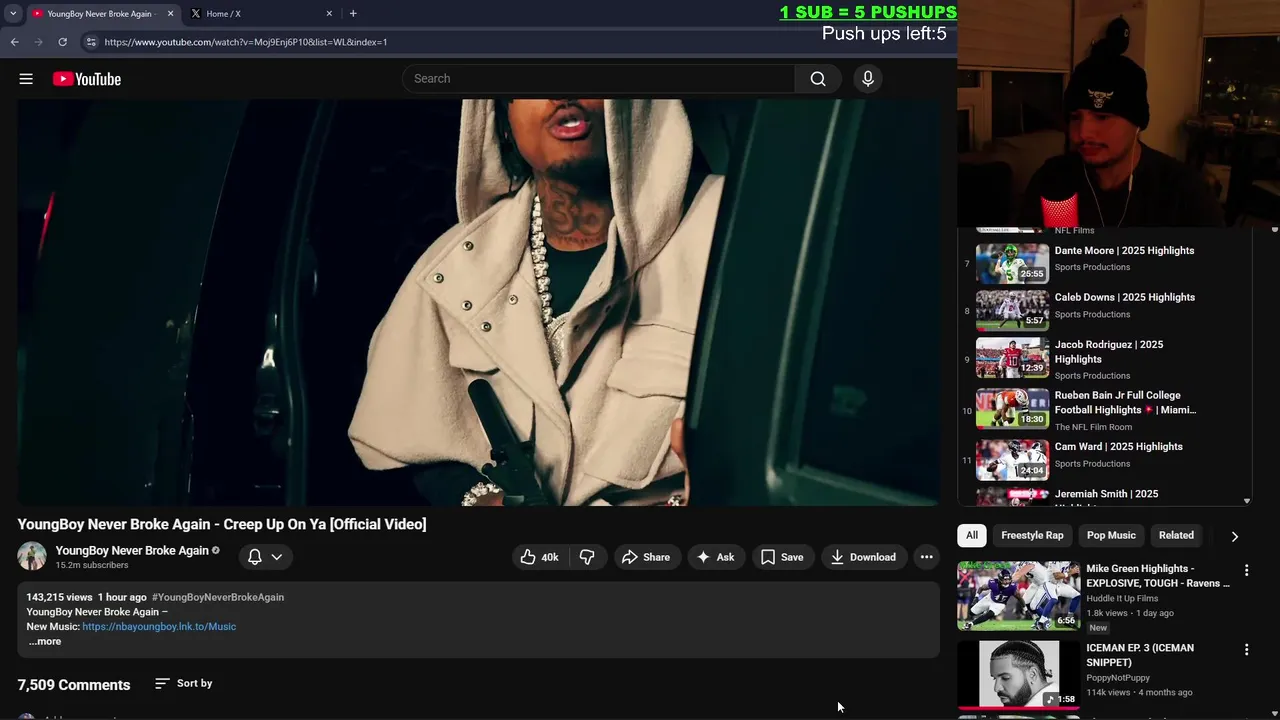Dislike the video with thumbs down
1280x720 pixels.
pos(587,557)
